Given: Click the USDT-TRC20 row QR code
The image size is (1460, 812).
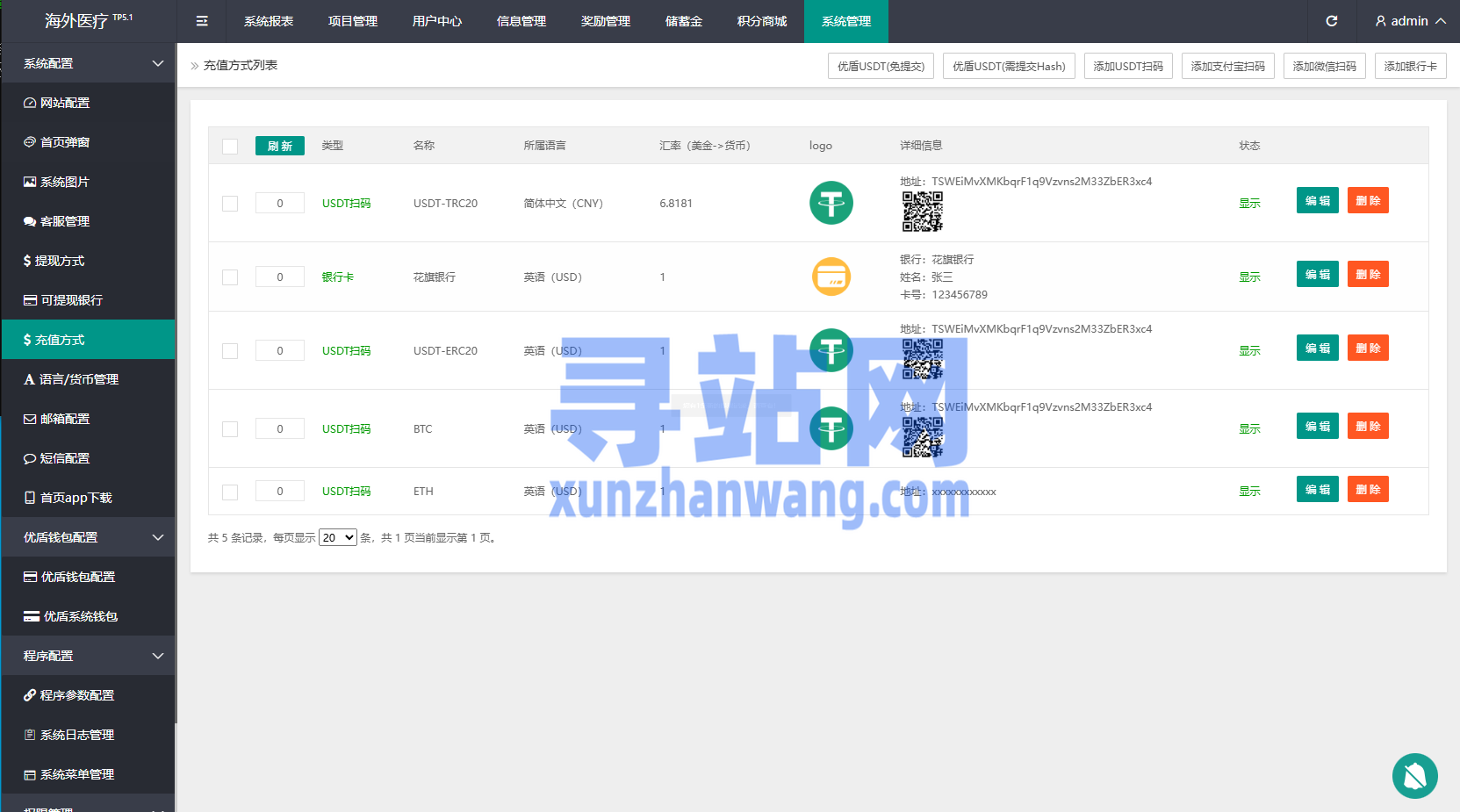Looking at the screenshot, I should (923, 212).
